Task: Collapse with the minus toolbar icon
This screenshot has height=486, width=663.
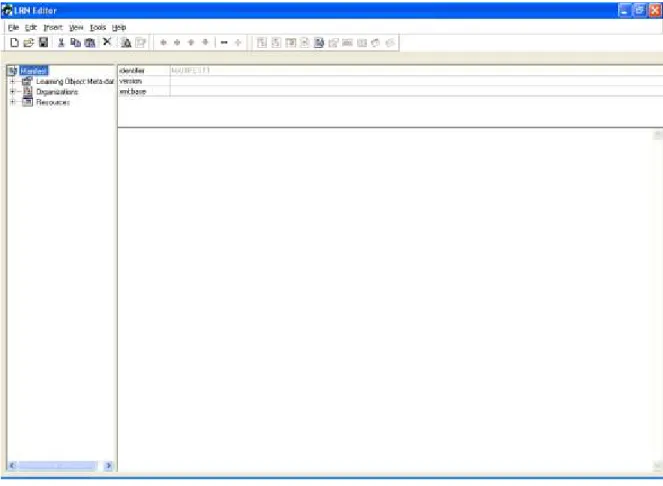Action: pos(224,42)
